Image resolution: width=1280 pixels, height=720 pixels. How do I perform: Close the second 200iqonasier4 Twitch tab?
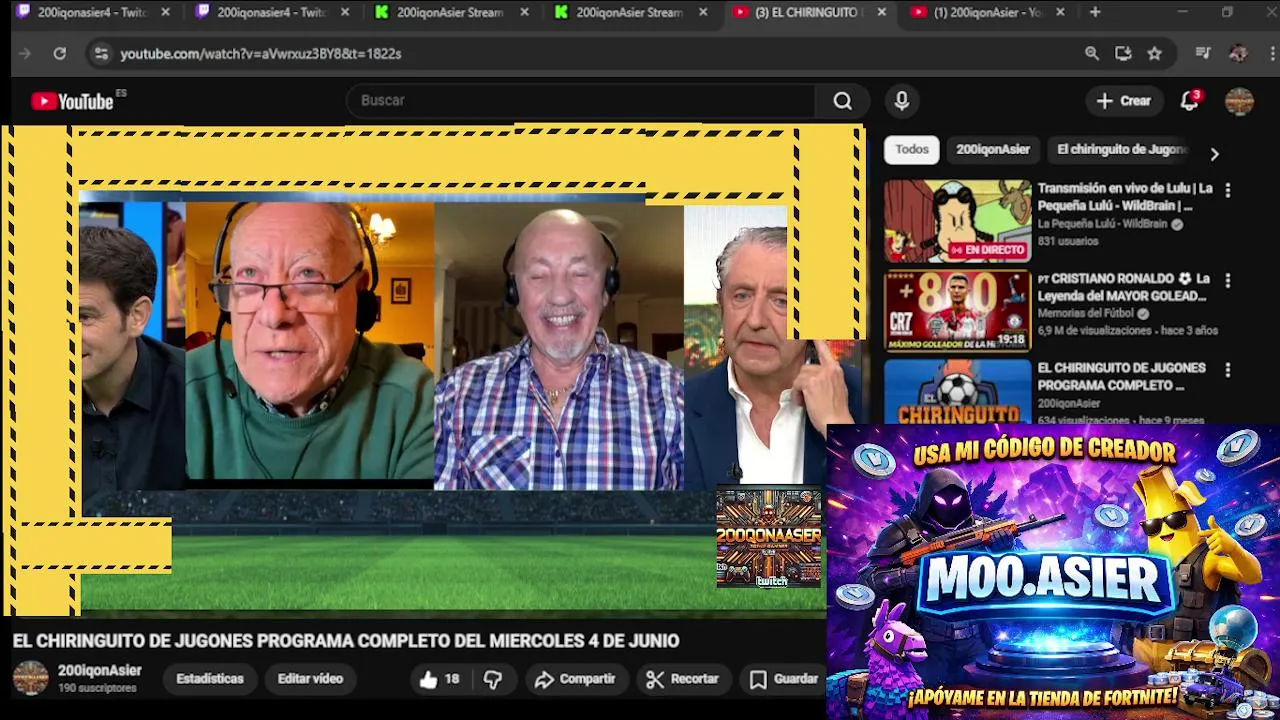tap(345, 13)
